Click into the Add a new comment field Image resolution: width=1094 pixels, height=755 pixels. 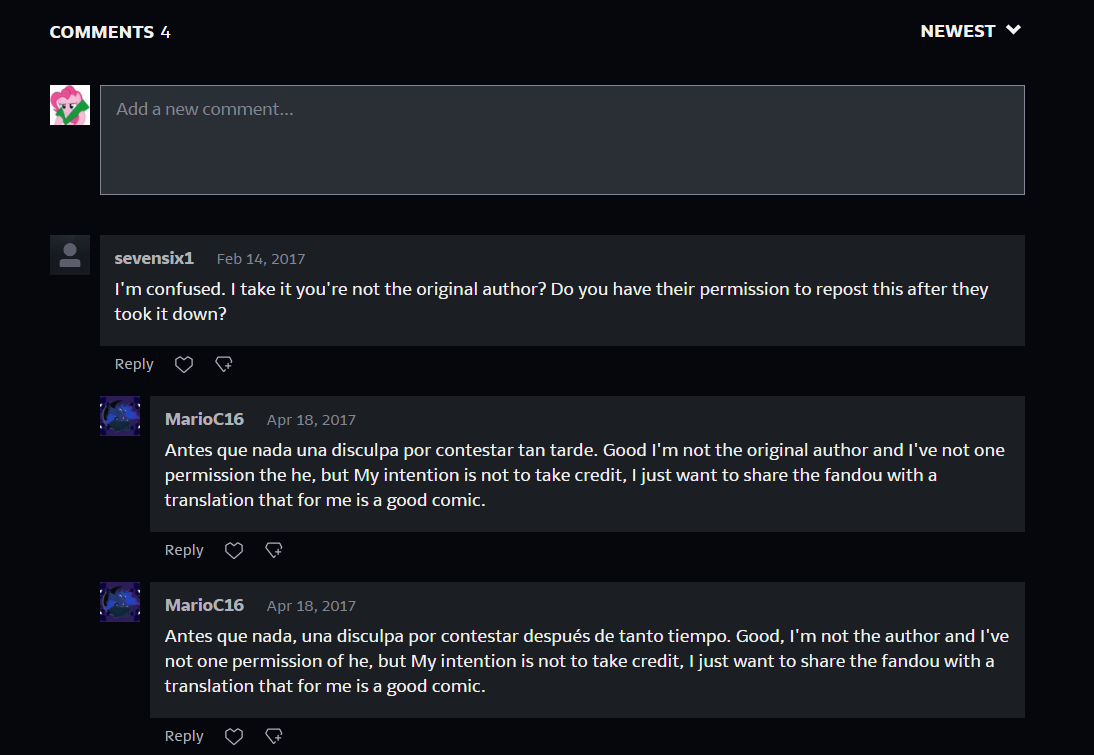[x=562, y=140]
